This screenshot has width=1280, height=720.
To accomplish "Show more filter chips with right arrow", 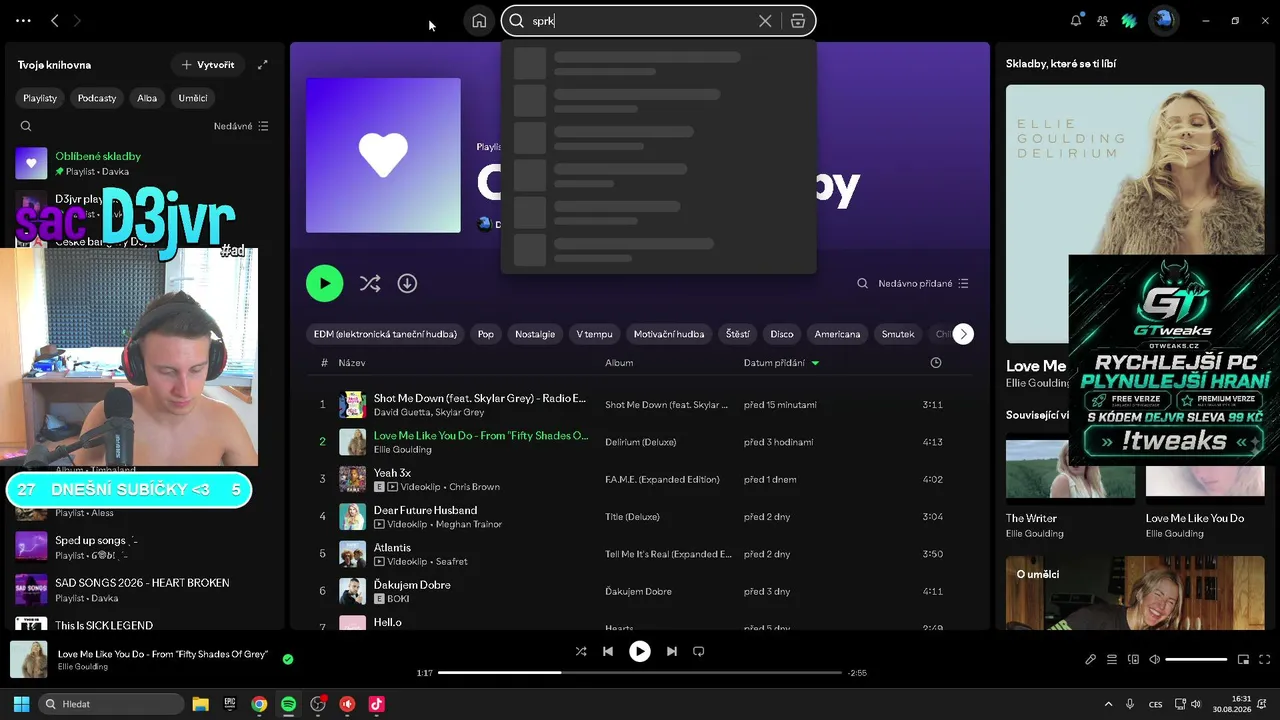I will pos(963,334).
